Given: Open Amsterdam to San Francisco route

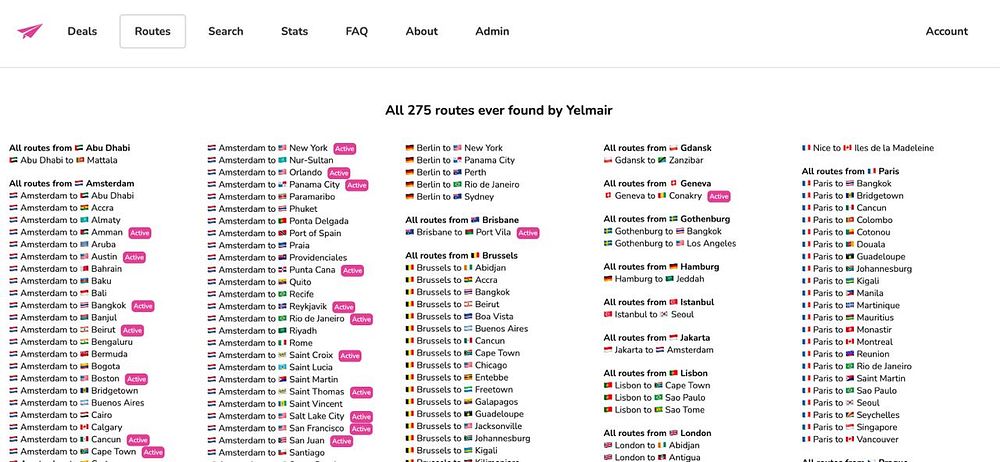Looking at the screenshot, I should click(276, 428).
